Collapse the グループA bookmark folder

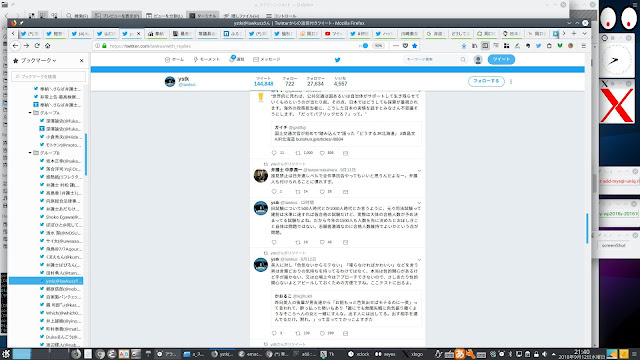pos(30,113)
